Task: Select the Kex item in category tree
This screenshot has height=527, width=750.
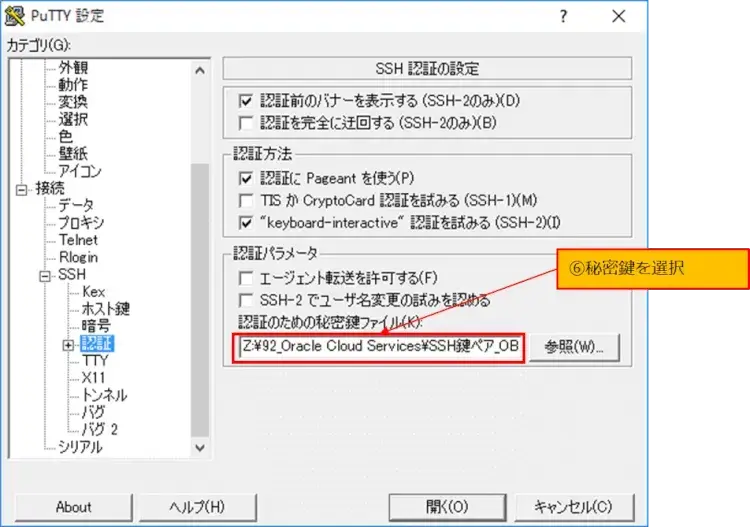Action: tap(93, 292)
